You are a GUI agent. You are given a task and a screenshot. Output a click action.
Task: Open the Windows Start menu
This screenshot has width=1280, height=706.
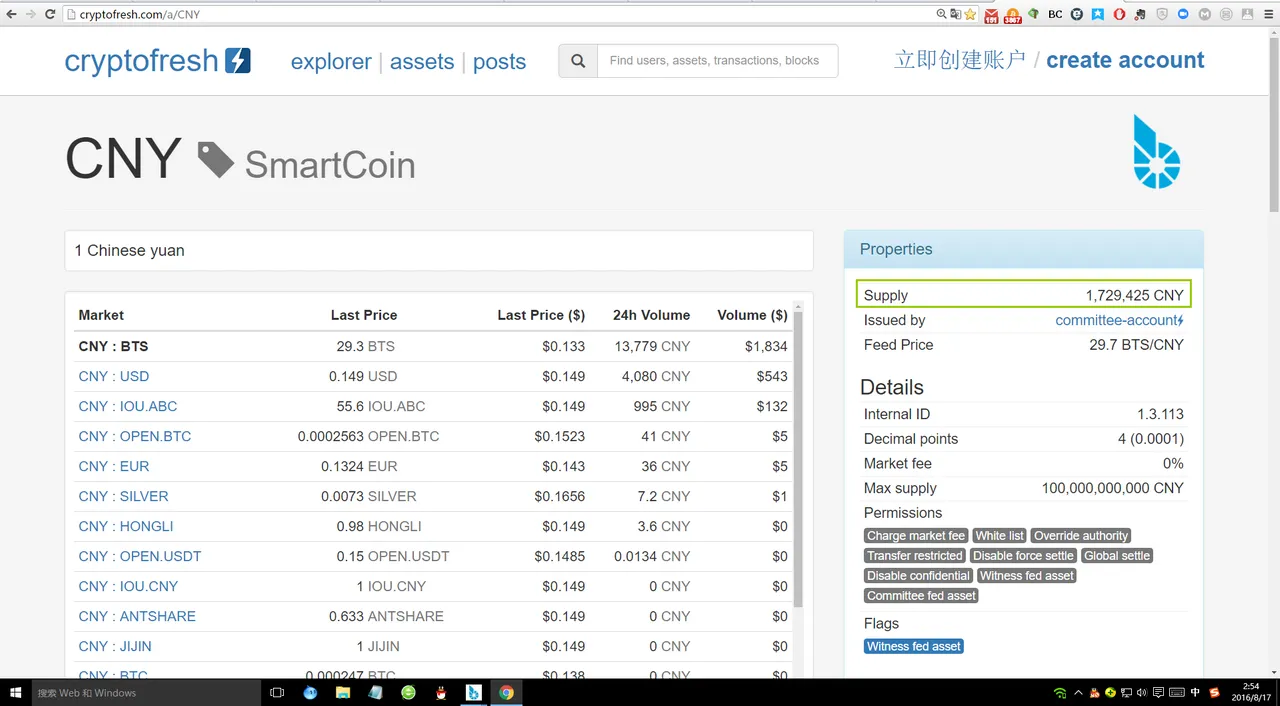15,692
